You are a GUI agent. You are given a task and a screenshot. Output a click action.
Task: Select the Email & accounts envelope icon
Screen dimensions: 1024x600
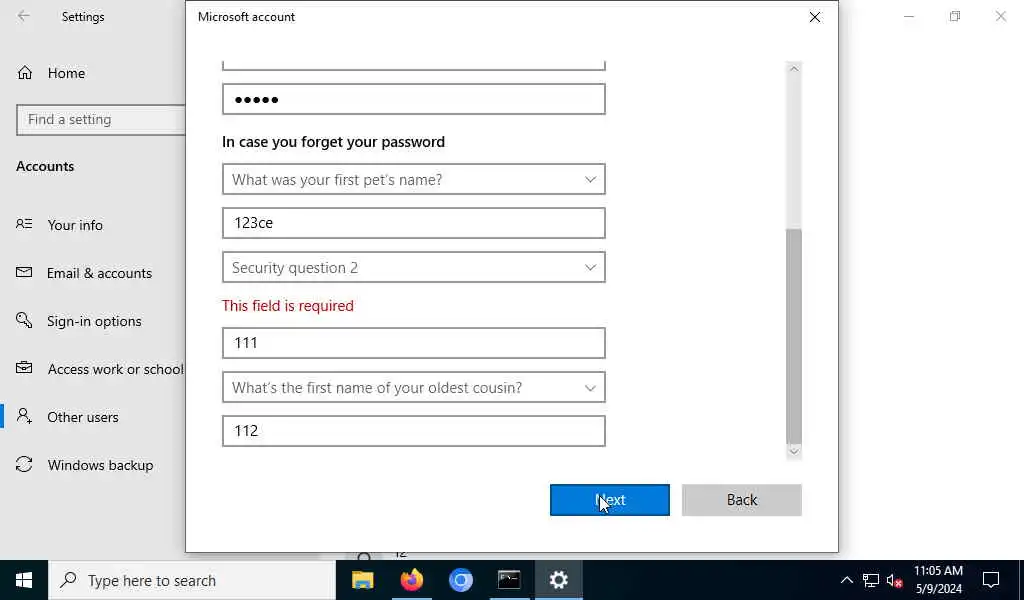[24, 272]
